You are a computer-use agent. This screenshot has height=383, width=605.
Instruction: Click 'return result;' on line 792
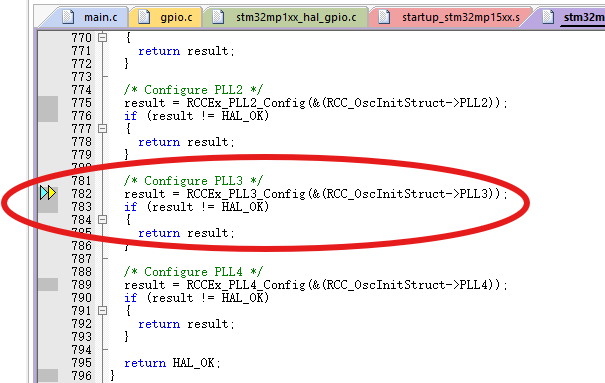[186, 324]
